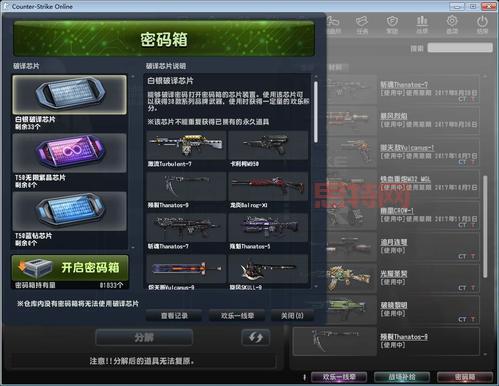Toggle CT on the 追月连弩 row
The height and width of the screenshot is (386, 499).
462,256
